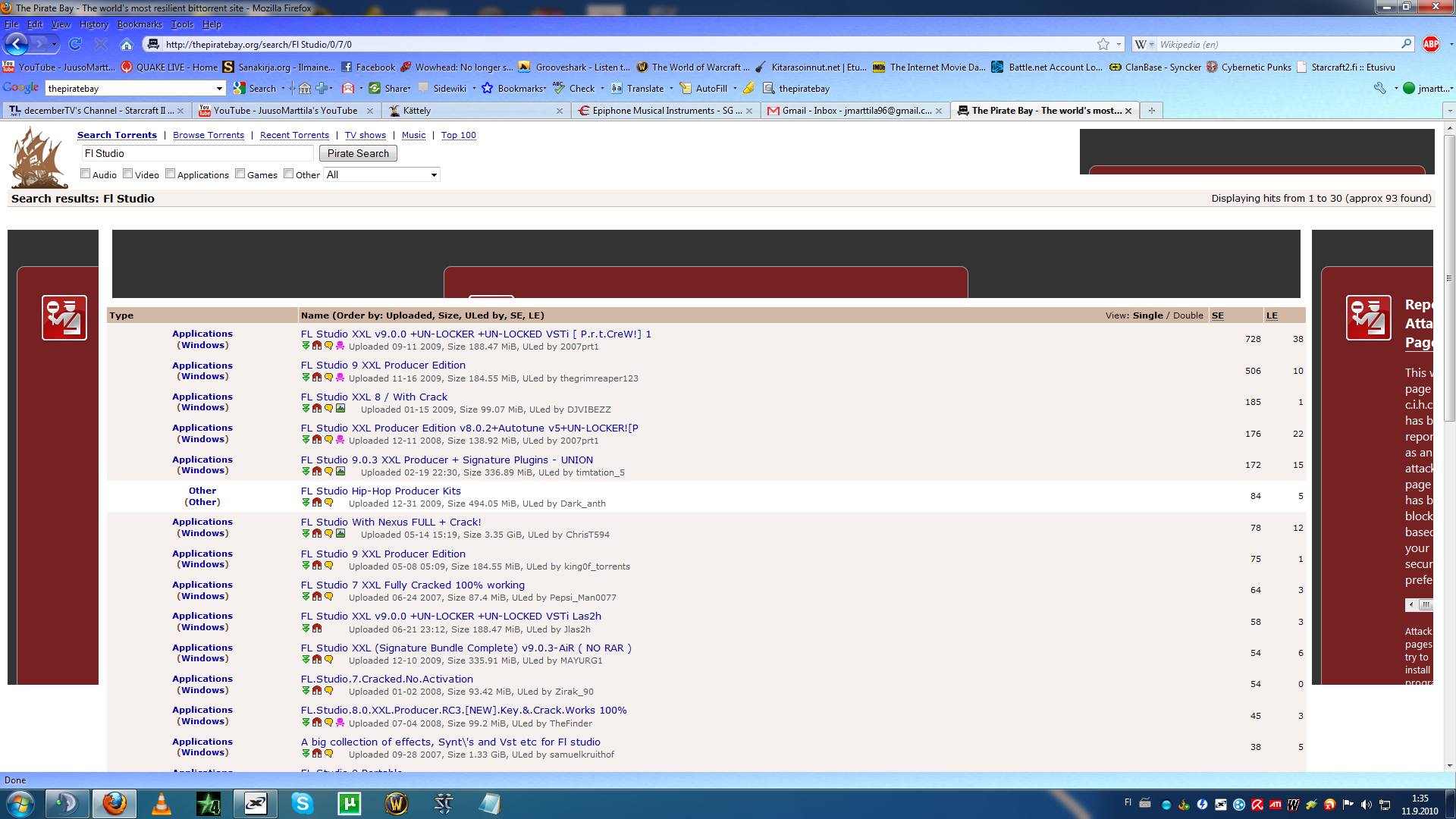Click the page vertical scrollbar thumb
1456x819 pixels.
[1449, 277]
